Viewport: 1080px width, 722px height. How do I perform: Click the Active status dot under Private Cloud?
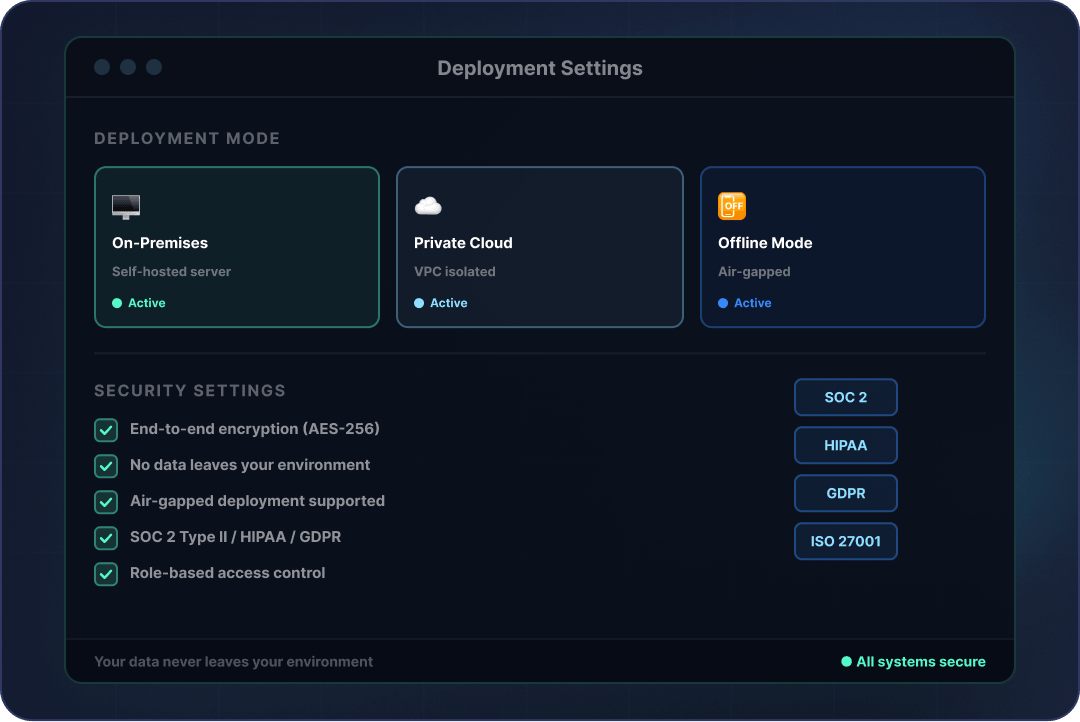tap(419, 303)
